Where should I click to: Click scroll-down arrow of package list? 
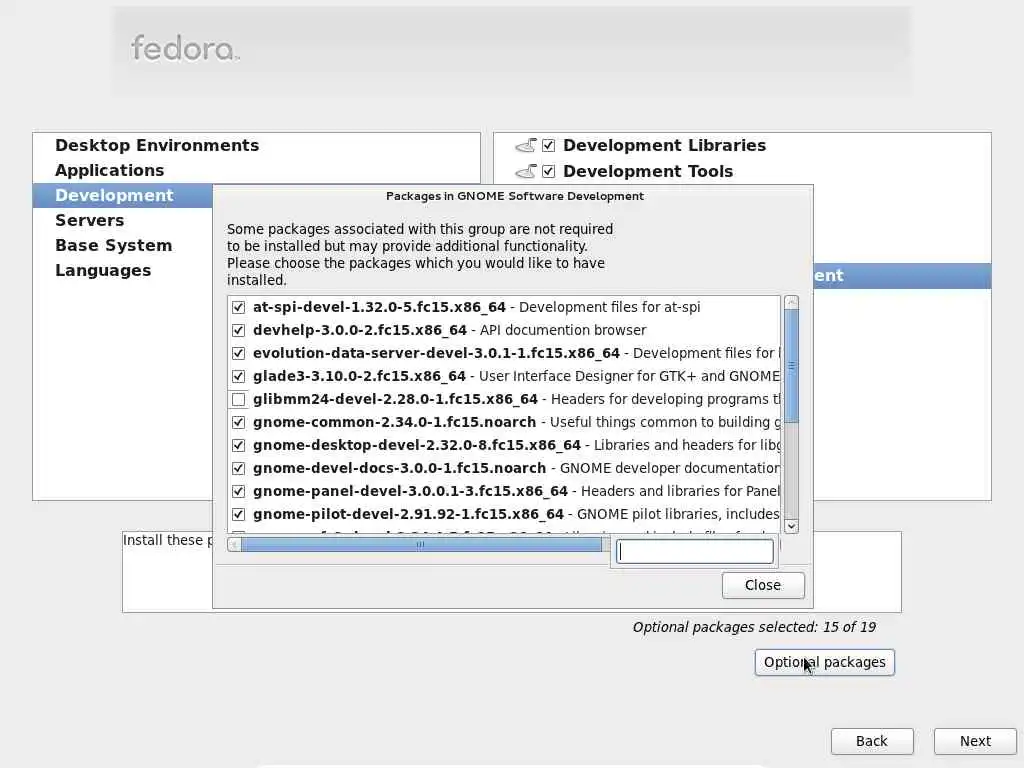(791, 526)
